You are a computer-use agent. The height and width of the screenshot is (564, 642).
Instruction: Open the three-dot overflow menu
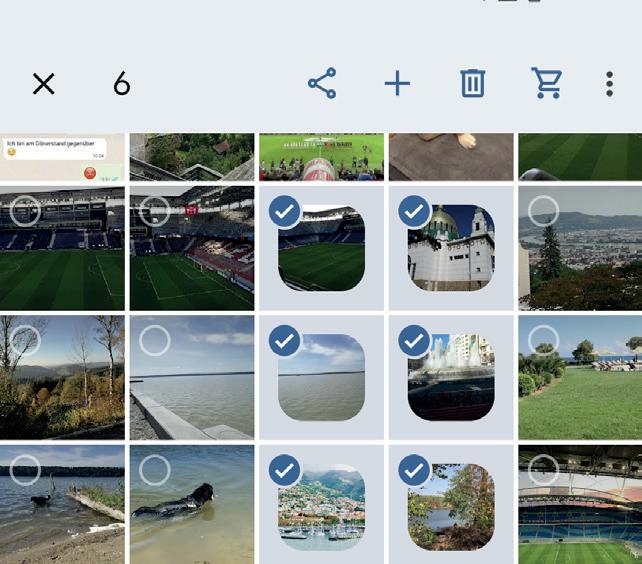coord(609,84)
